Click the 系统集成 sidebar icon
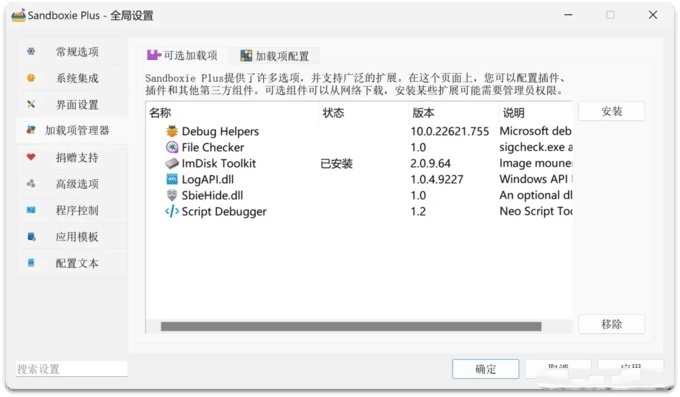This screenshot has width=680, height=397. coord(31,78)
